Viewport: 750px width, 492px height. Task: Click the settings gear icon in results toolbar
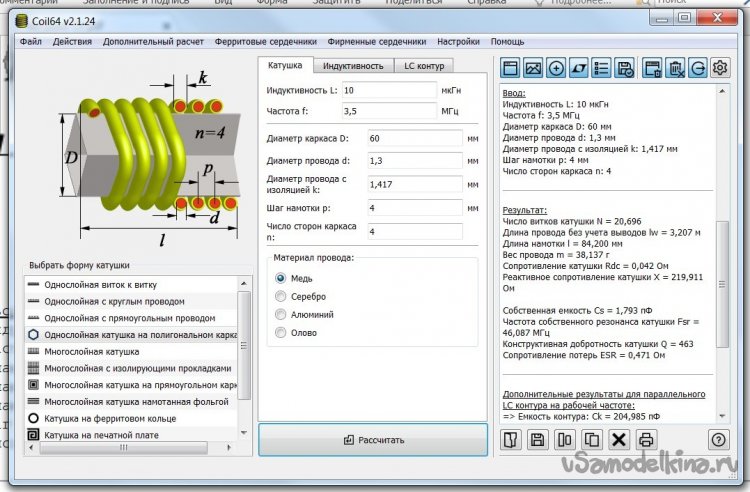pyautogui.click(x=720, y=68)
